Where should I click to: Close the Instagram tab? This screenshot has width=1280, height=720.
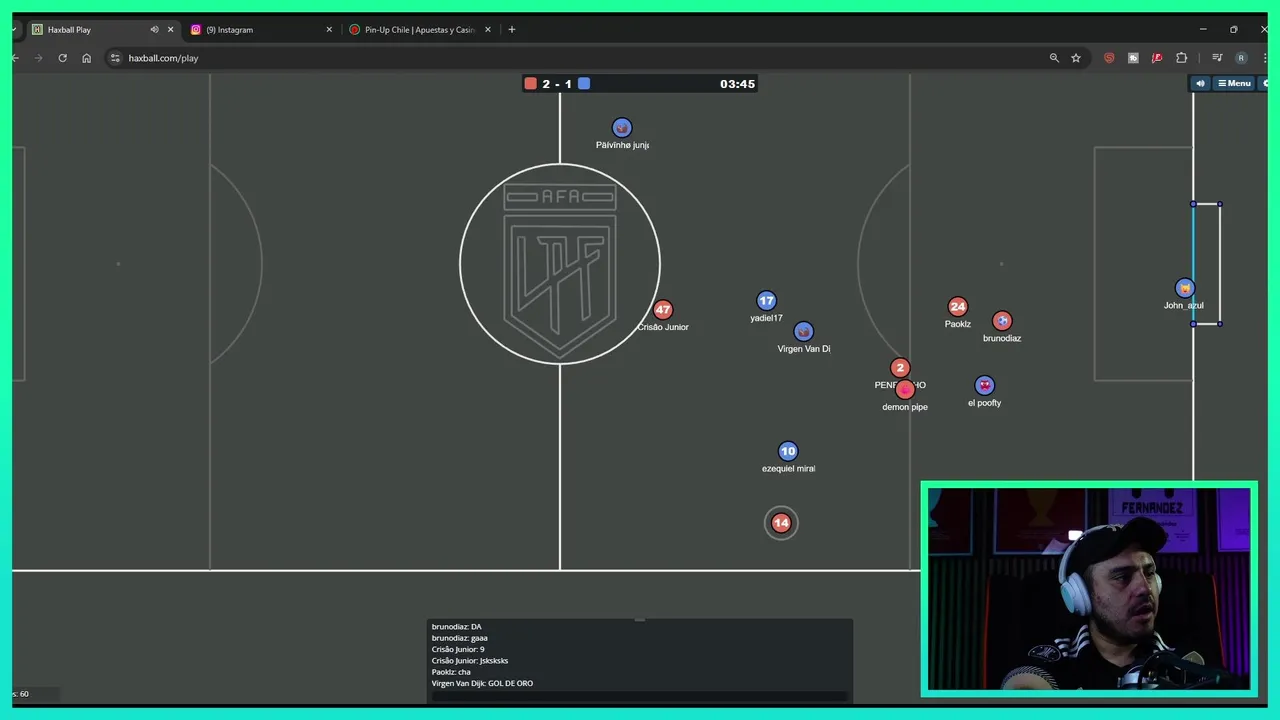tap(329, 30)
